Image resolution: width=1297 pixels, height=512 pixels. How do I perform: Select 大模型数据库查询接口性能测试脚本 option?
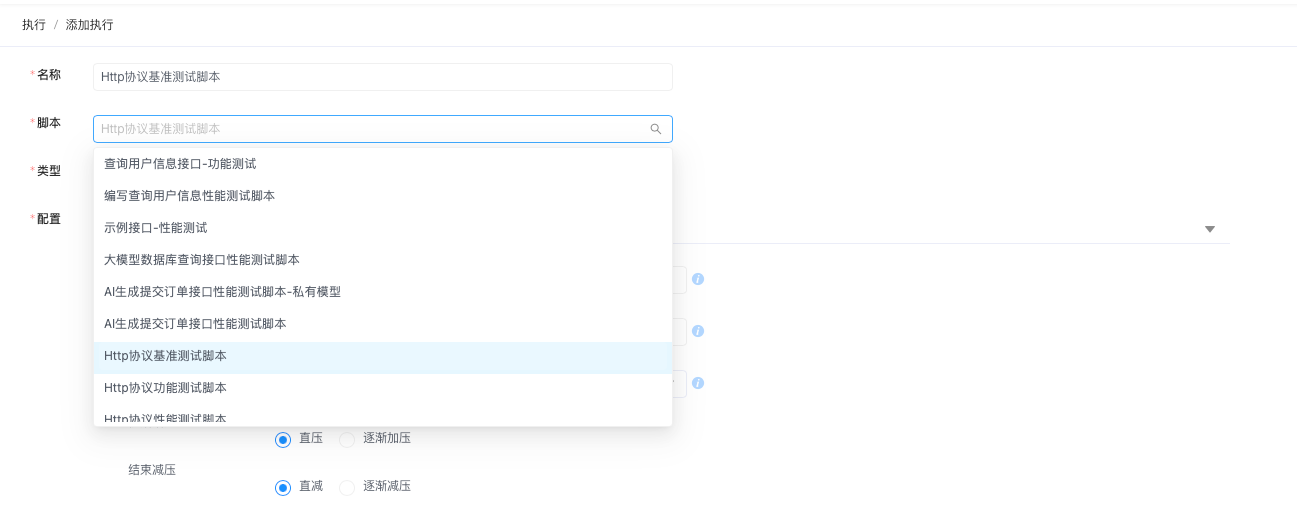pyautogui.click(x=383, y=260)
